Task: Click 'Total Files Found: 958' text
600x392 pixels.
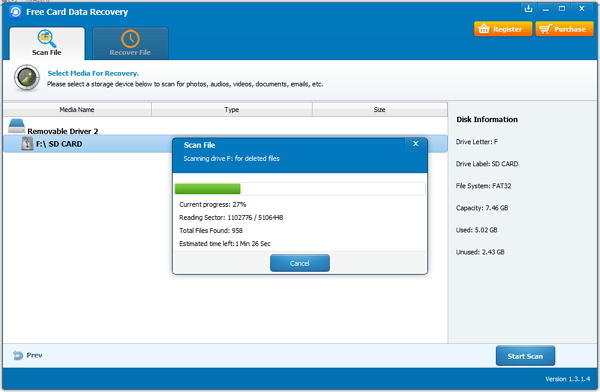Action: tap(211, 230)
